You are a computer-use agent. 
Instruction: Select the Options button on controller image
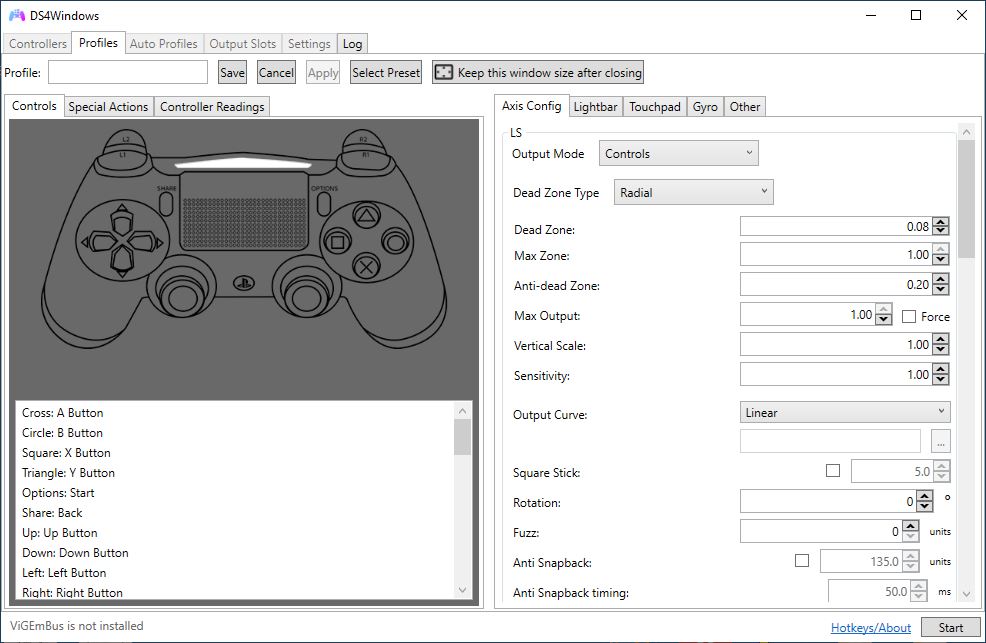click(x=324, y=204)
